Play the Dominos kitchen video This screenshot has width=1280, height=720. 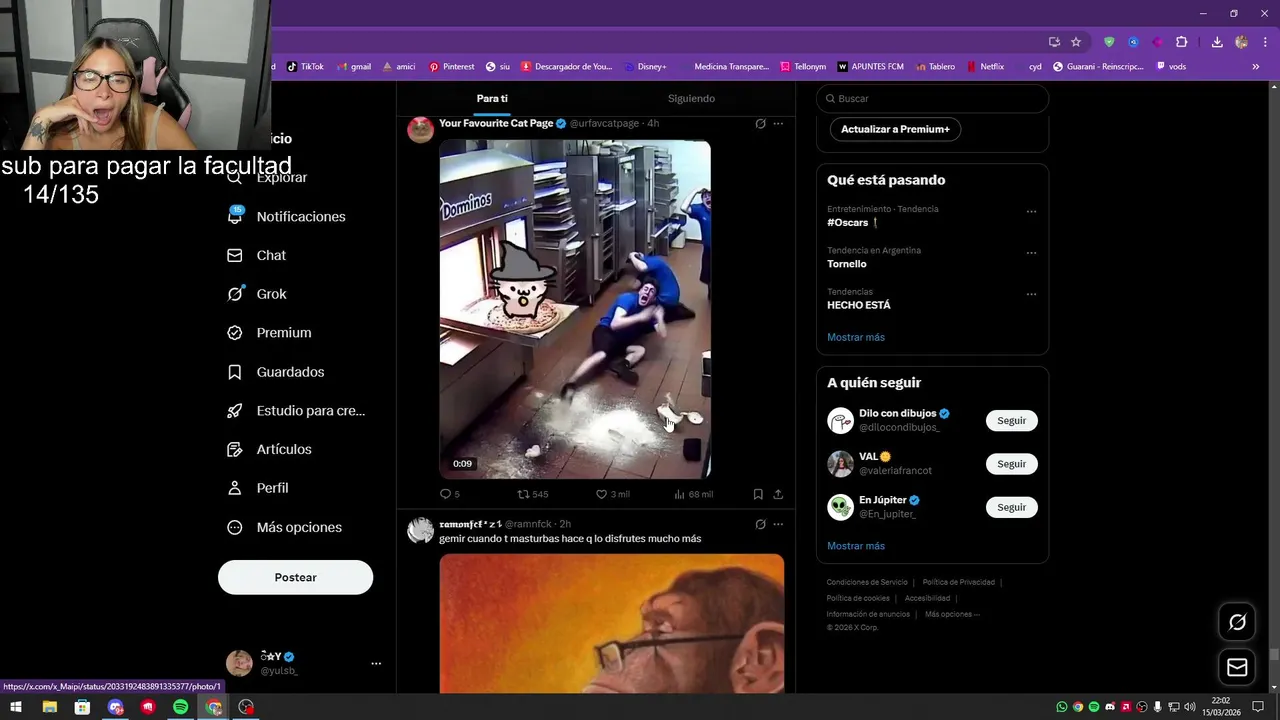click(575, 309)
